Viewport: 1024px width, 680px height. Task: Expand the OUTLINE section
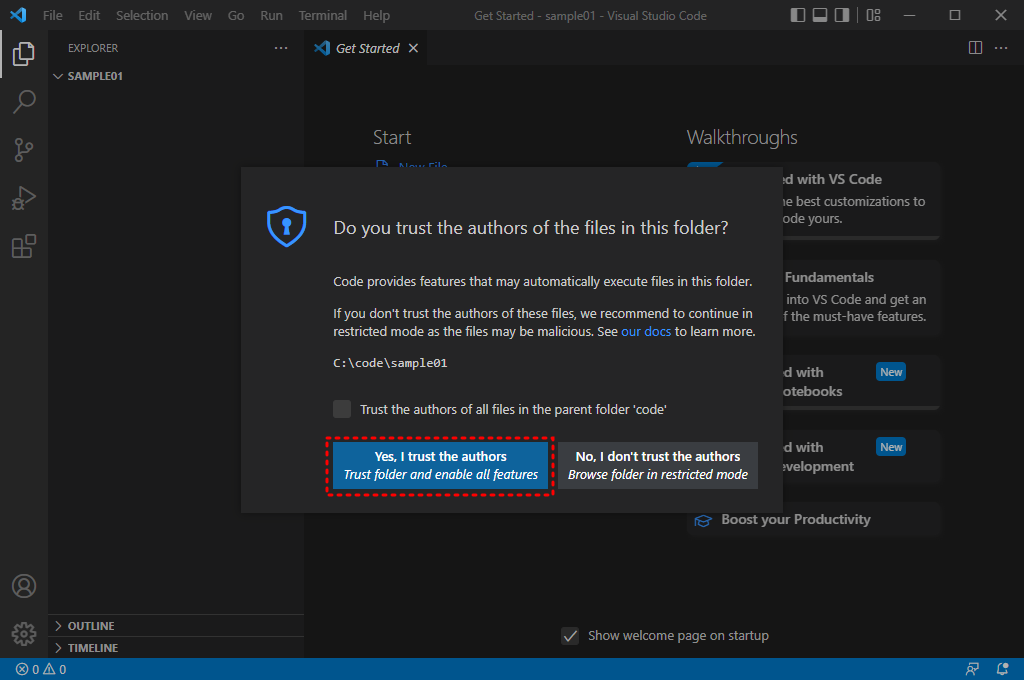[176, 626]
